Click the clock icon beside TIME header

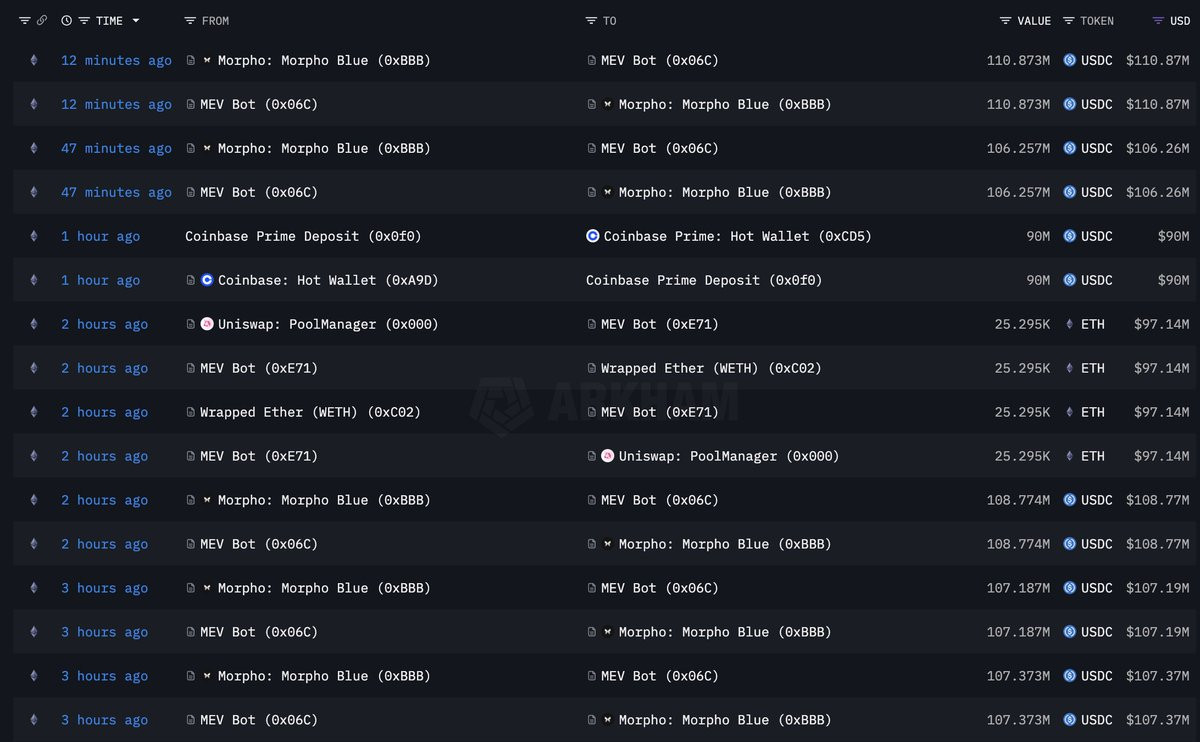point(66,20)
